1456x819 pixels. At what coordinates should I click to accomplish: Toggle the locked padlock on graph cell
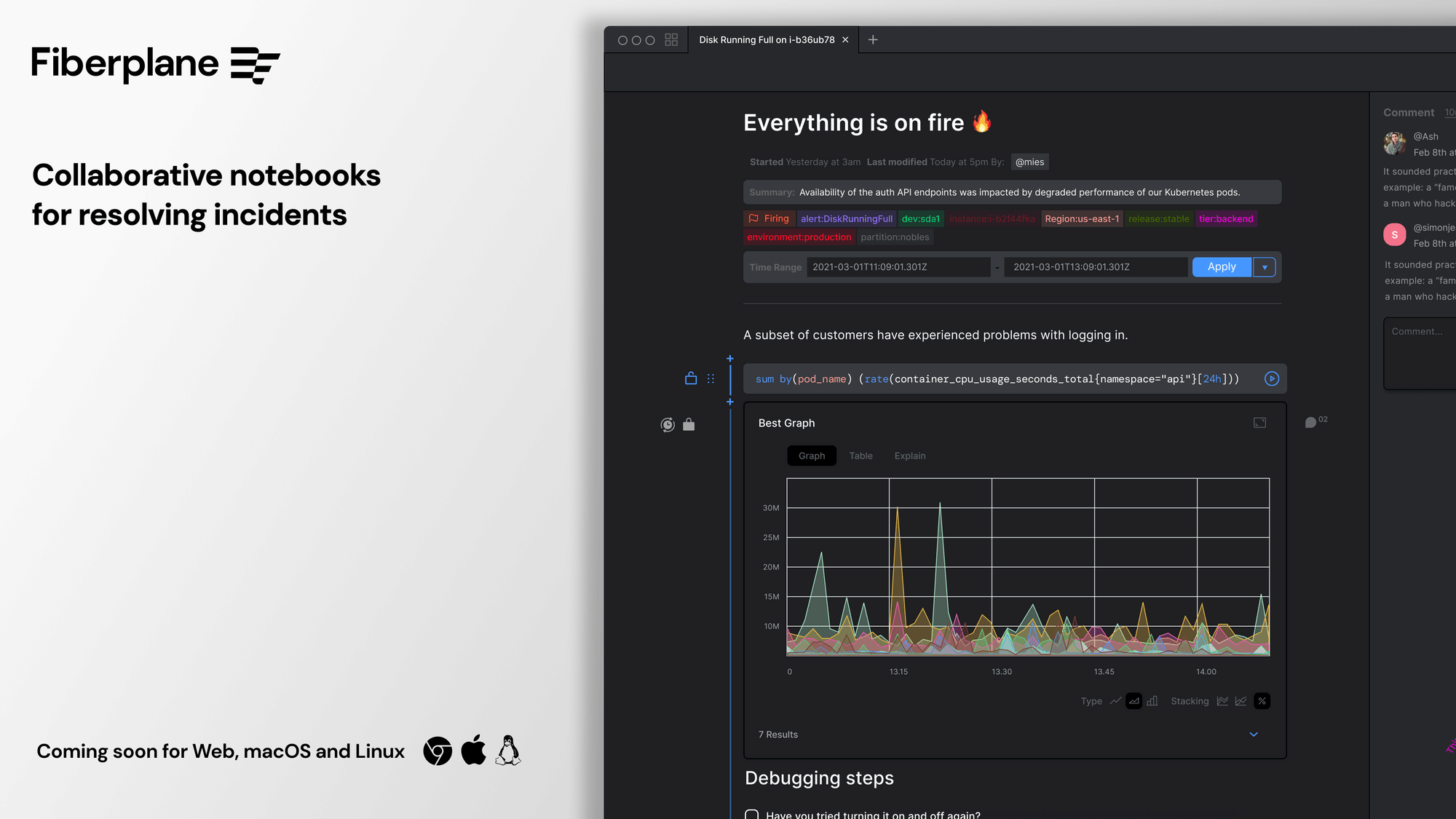point(689,424)
